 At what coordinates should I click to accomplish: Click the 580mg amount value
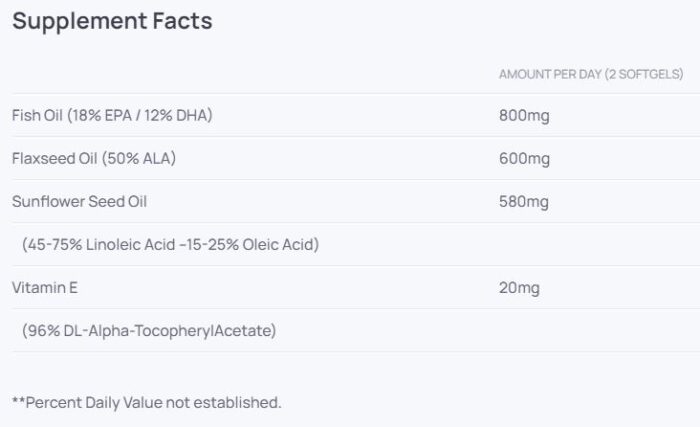pos(524,201)
